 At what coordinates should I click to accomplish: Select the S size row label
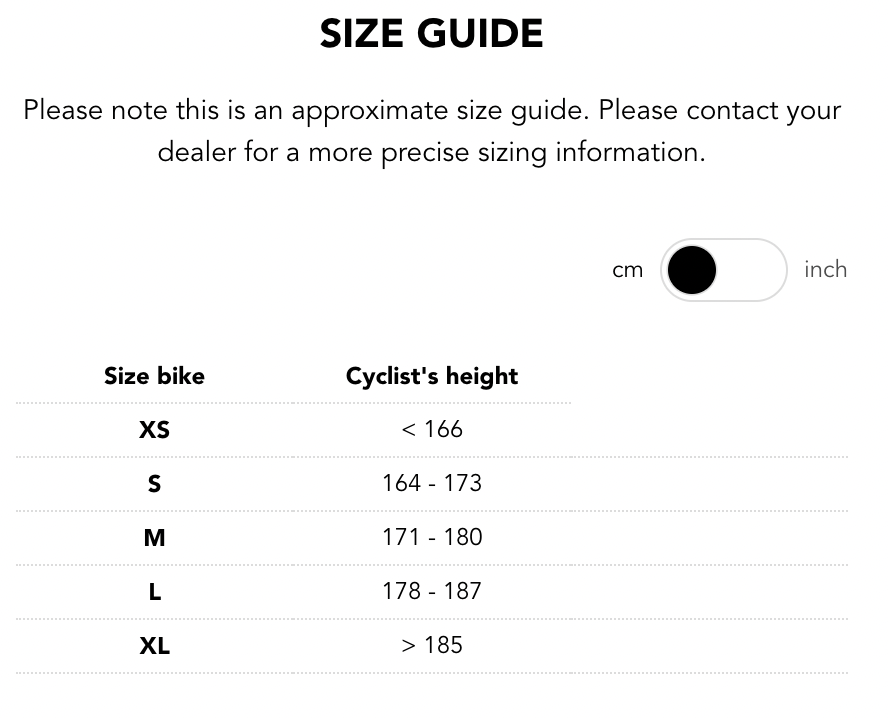154,484
